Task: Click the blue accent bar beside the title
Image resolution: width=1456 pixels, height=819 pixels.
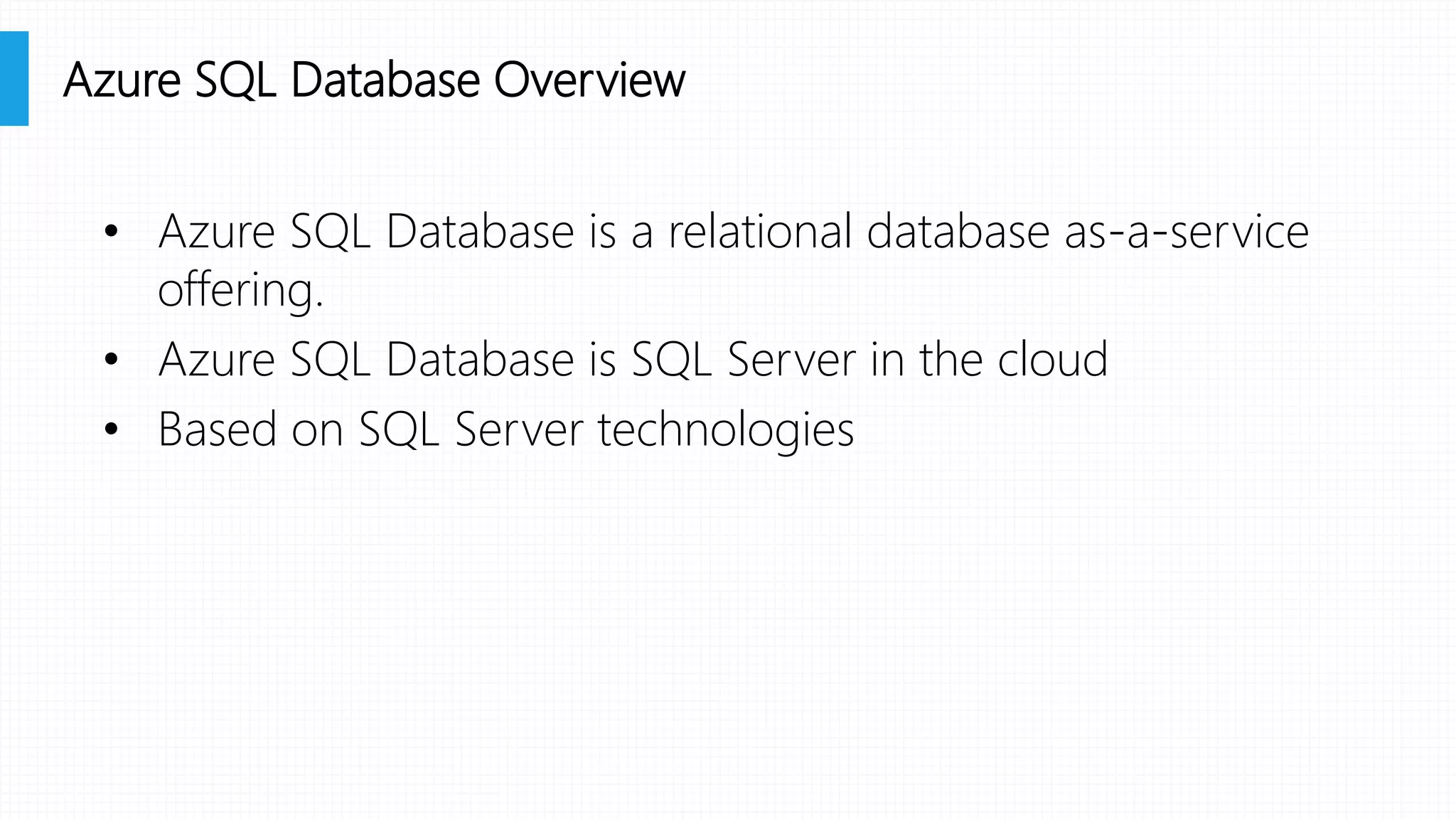Action: pos(14,78)
